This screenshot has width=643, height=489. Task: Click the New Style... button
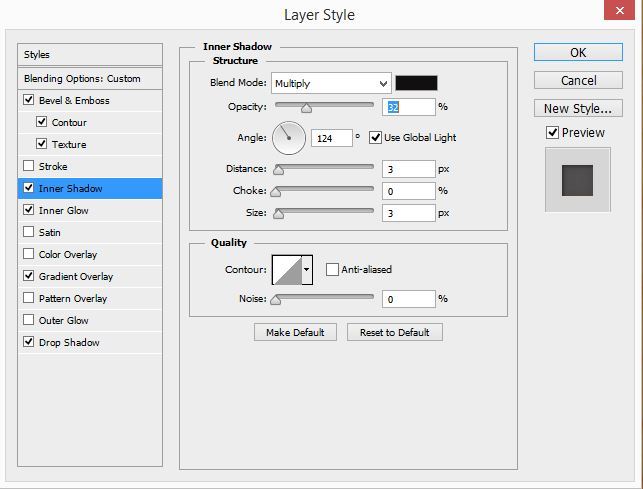tap(578, 108)
